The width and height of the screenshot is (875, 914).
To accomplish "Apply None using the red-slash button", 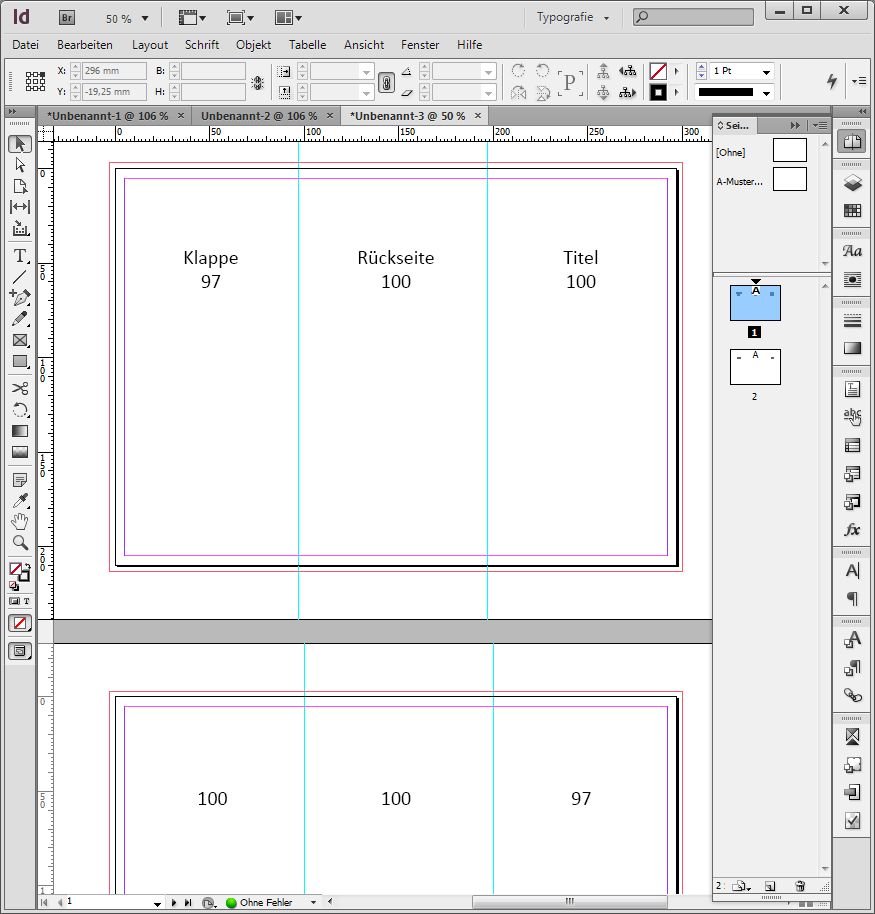I will click(x=20, y=623).
